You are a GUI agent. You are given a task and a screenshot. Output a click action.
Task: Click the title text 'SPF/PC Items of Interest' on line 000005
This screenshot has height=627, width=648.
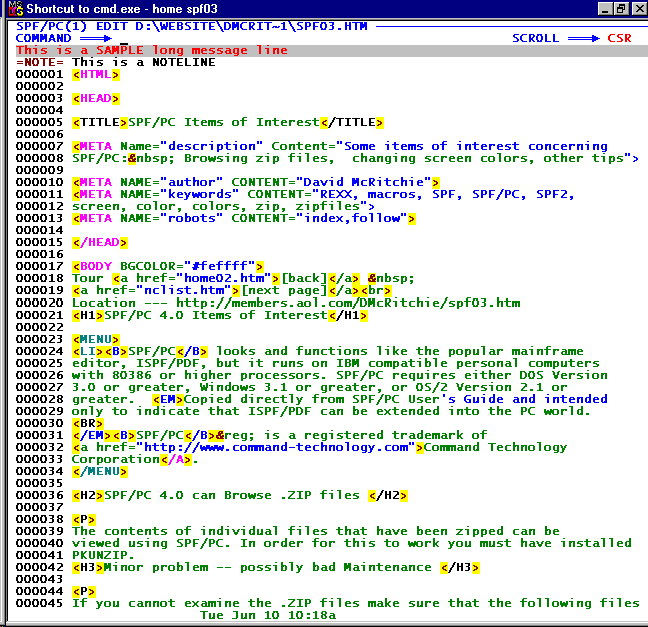click(224, 123)
